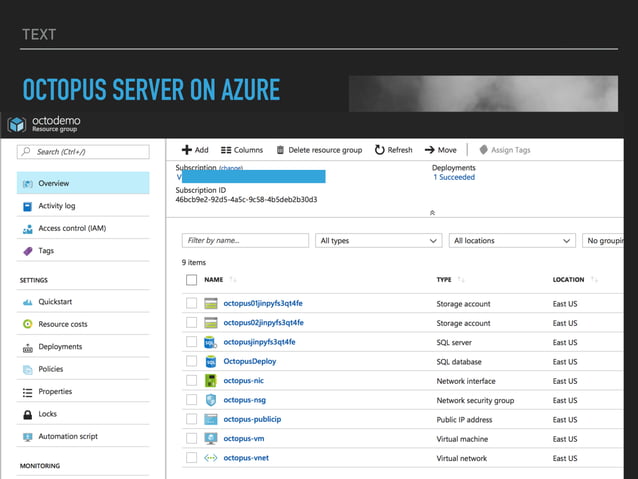Click the Filter by name input field
The image size is (638, 479).
pos(245,241)
